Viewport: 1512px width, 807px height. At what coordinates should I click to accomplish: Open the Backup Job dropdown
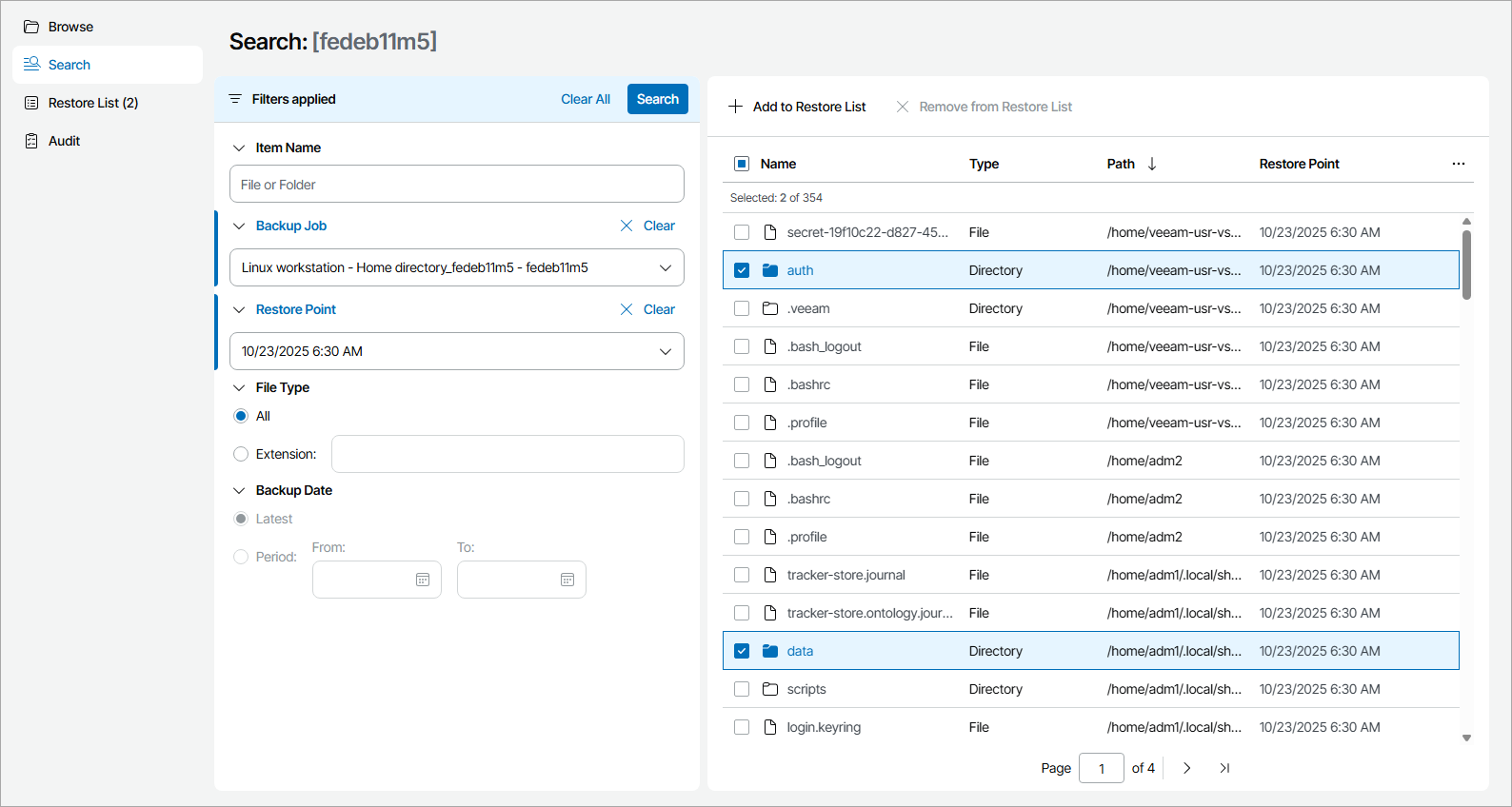pyautogui.click(x=666, y=267)
